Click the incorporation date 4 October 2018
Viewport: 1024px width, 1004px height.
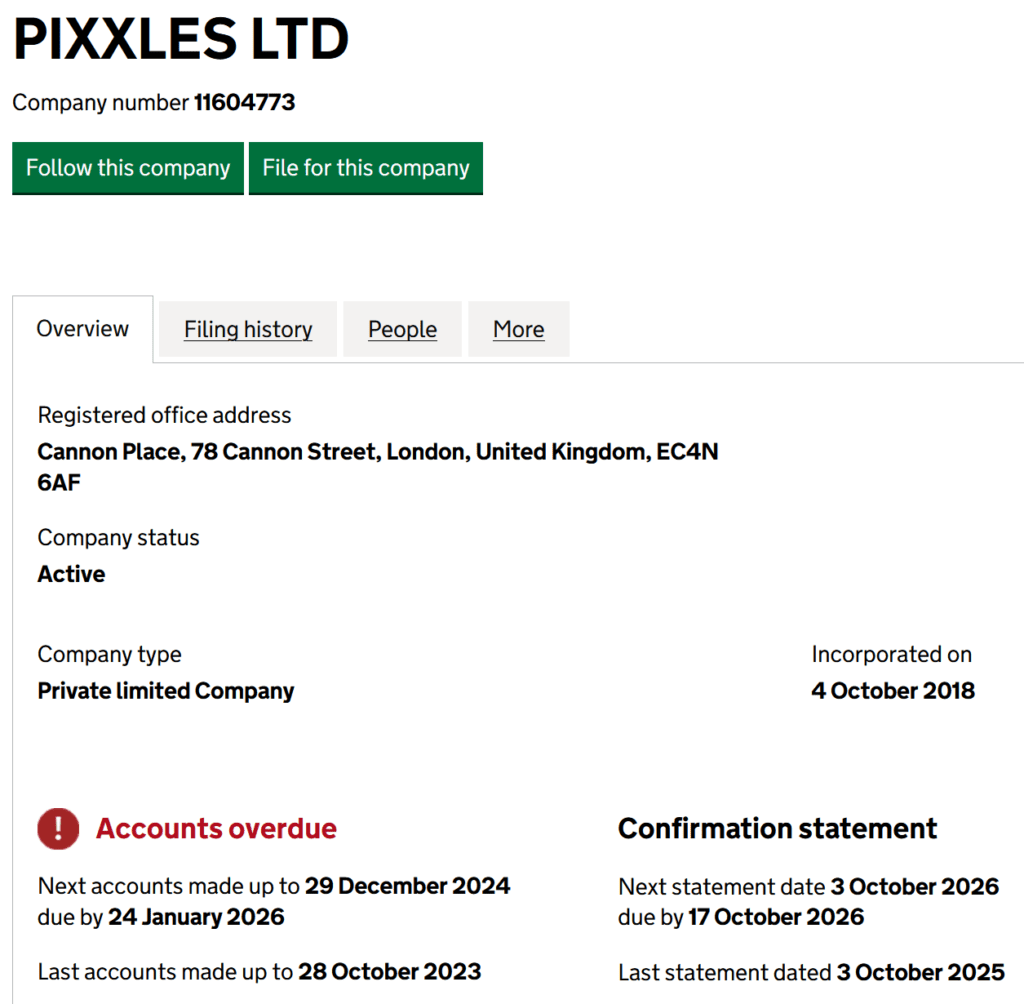(x=893, y=690)
